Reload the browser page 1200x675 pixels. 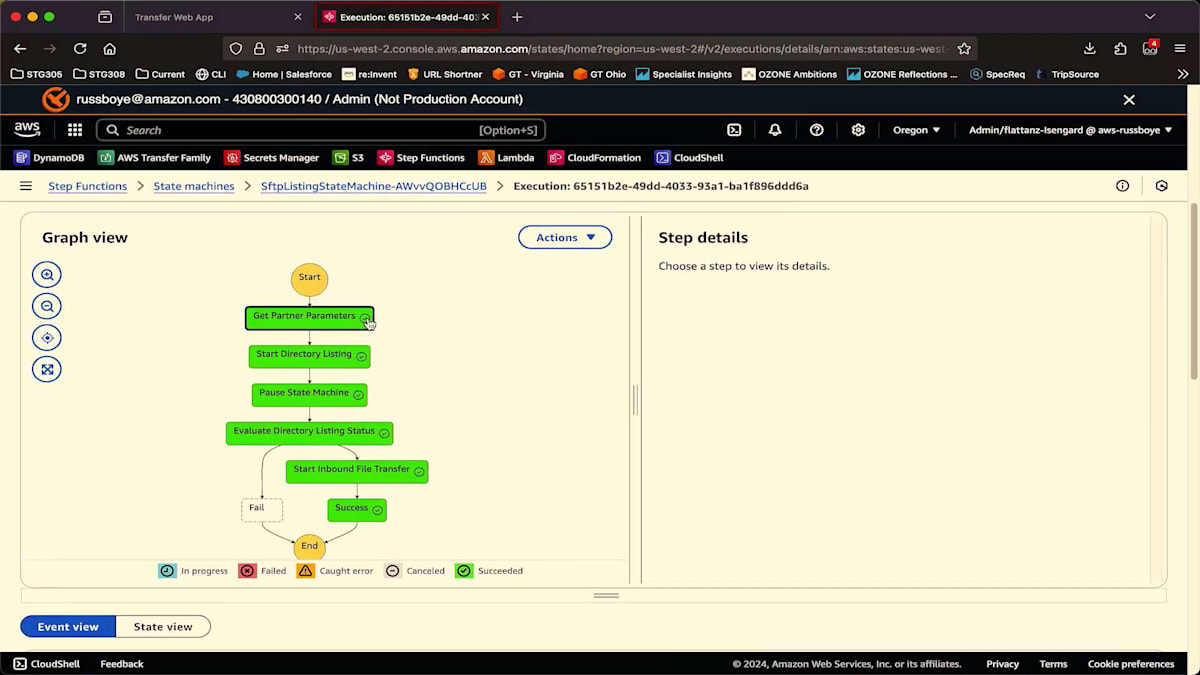tap(80, 48)
